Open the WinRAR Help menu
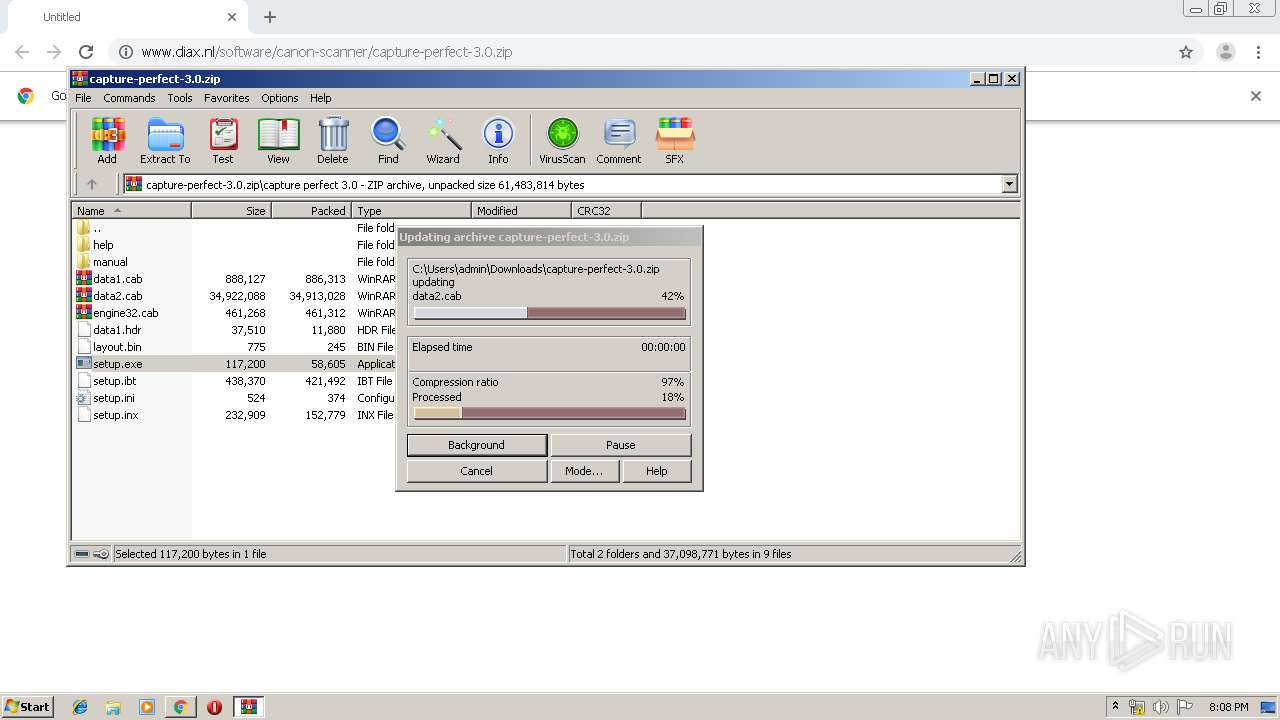The width and height of the screenshot is (1280, 720). click(320, 98)
